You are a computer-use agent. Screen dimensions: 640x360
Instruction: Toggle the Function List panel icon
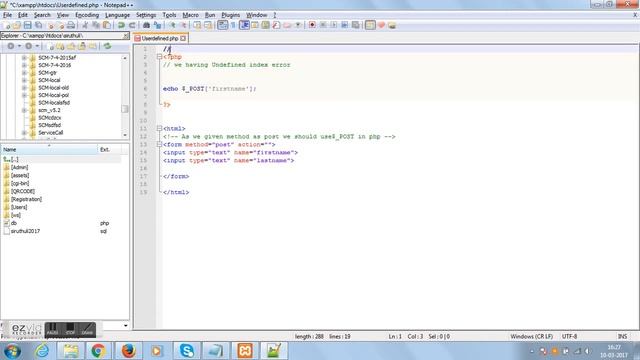click(x=276, y=25)
